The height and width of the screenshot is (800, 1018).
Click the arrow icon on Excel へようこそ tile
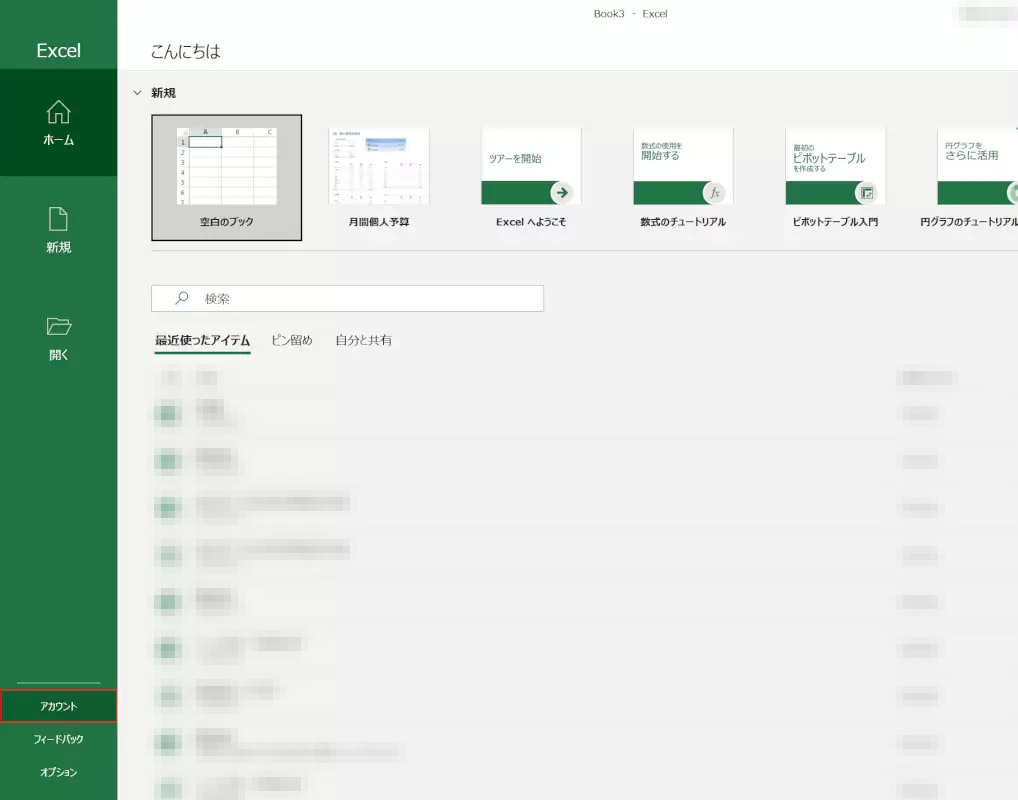point(562,192)
